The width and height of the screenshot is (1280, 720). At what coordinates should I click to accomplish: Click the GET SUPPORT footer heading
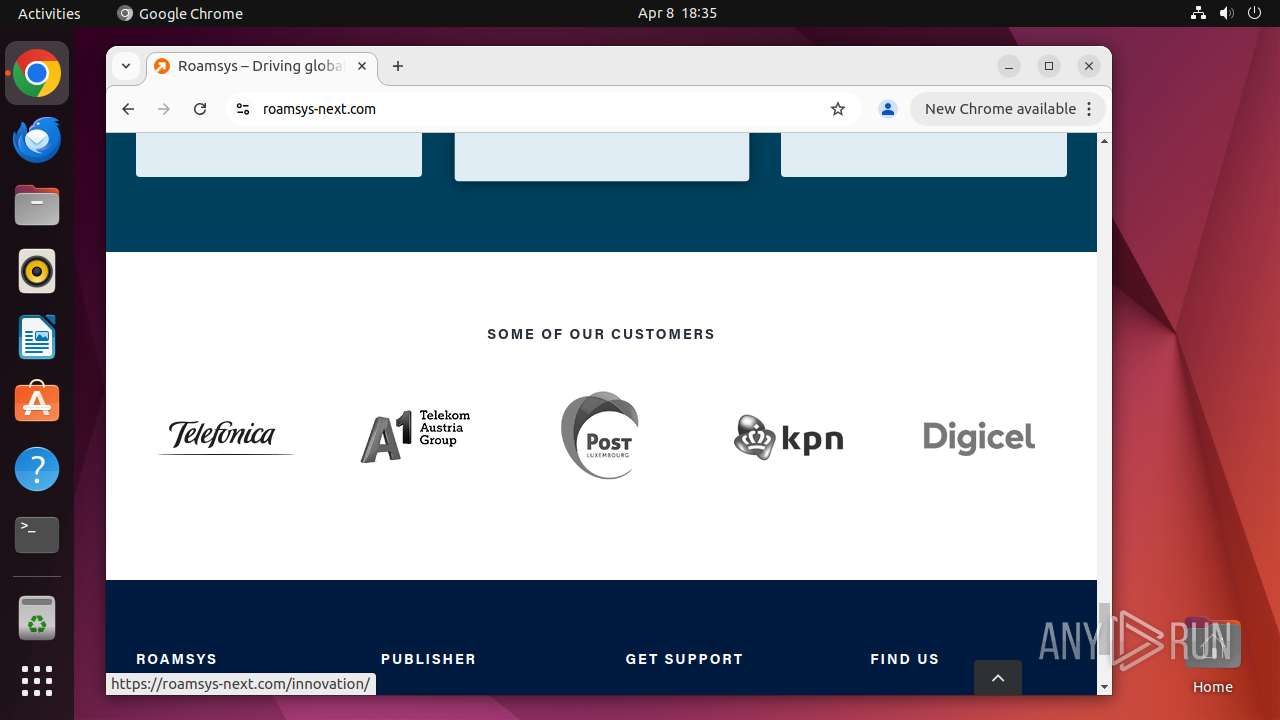[684, 659]
